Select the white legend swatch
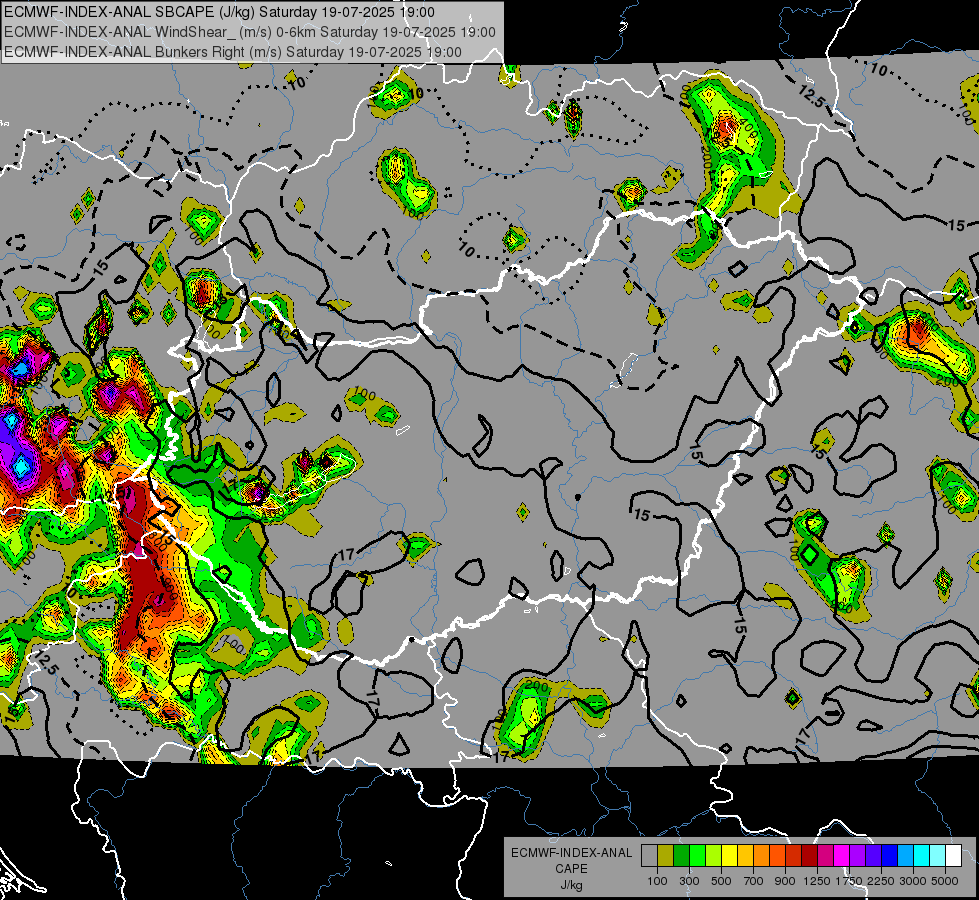 pyautogui.click(x=953, y=855)
